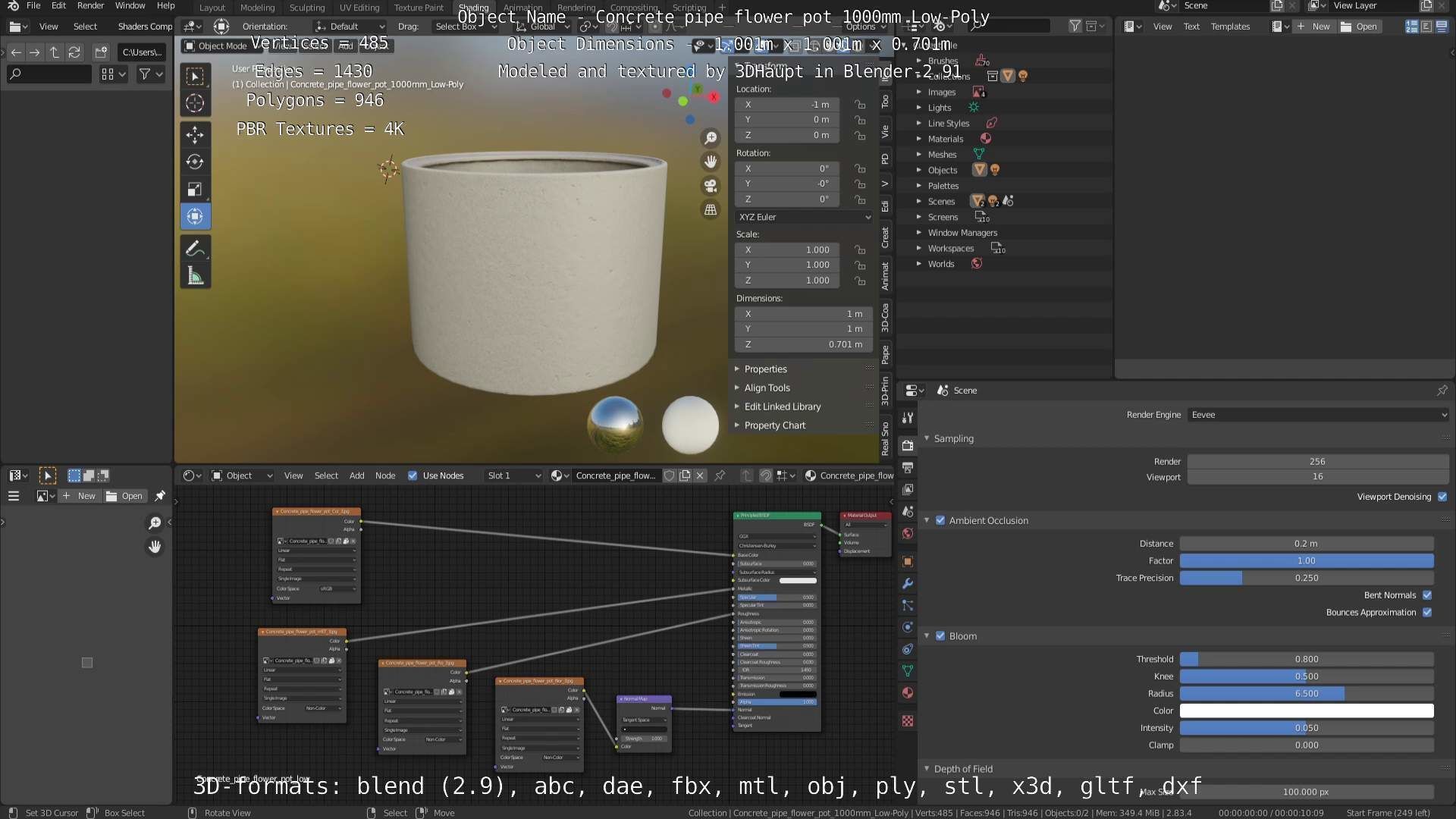Open XYZ Euler rotation mode dropdown
Screen dimensions: 1456x819
804,217
